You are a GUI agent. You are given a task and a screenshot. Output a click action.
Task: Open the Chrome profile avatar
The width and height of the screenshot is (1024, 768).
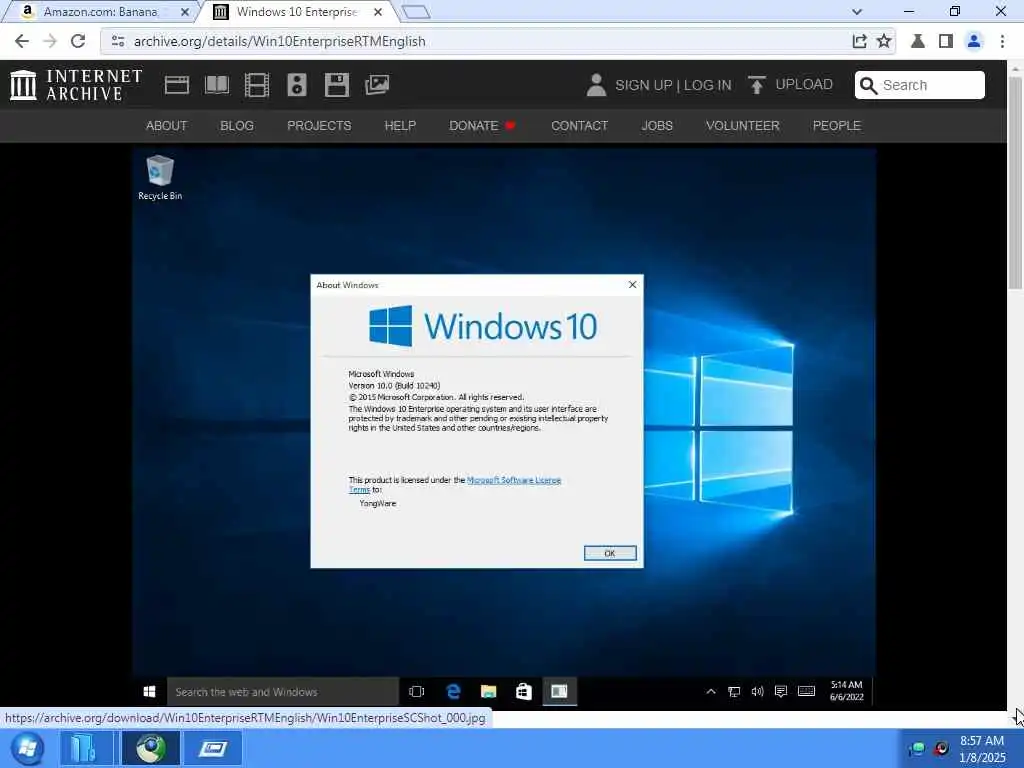tap(974, 41)
